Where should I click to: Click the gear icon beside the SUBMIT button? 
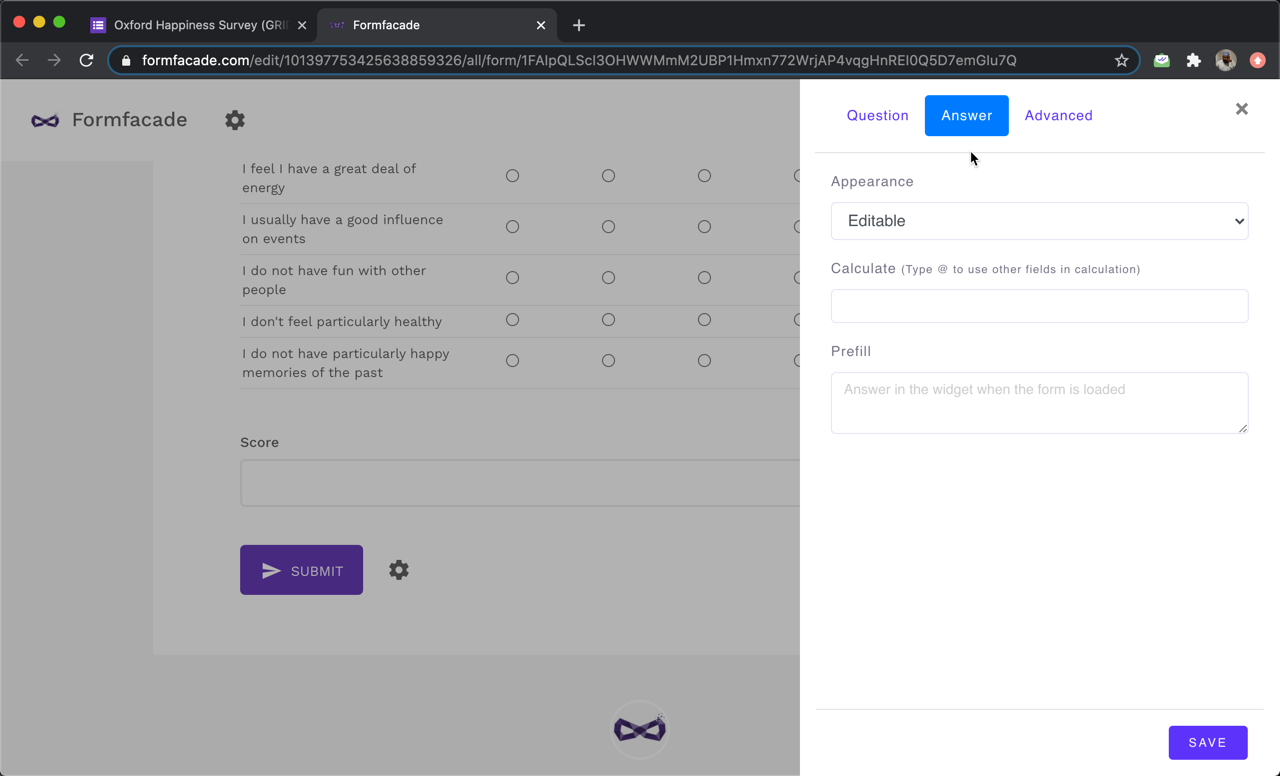tap(398, 570)
